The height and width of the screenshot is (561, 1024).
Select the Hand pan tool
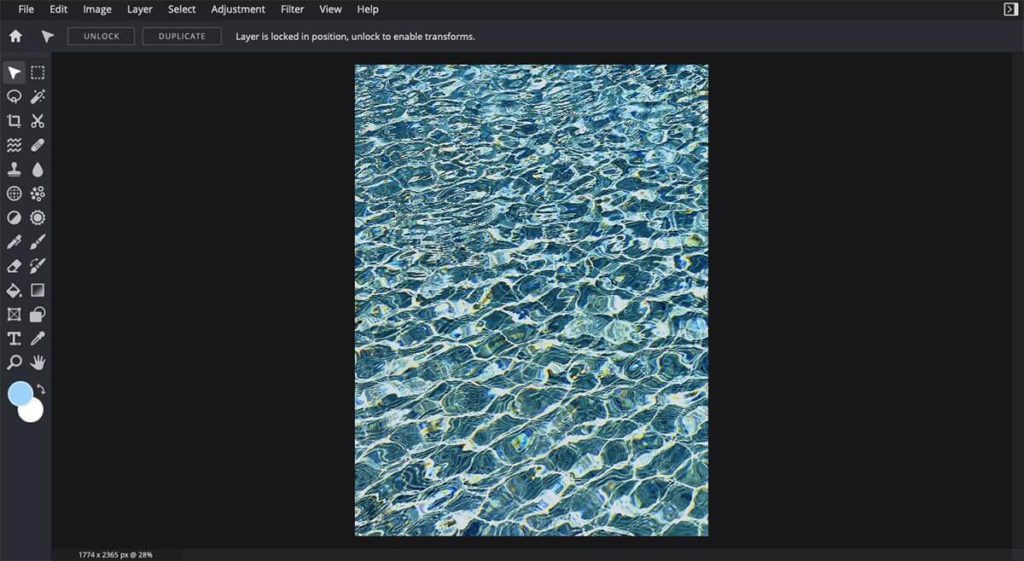[37, 362]
